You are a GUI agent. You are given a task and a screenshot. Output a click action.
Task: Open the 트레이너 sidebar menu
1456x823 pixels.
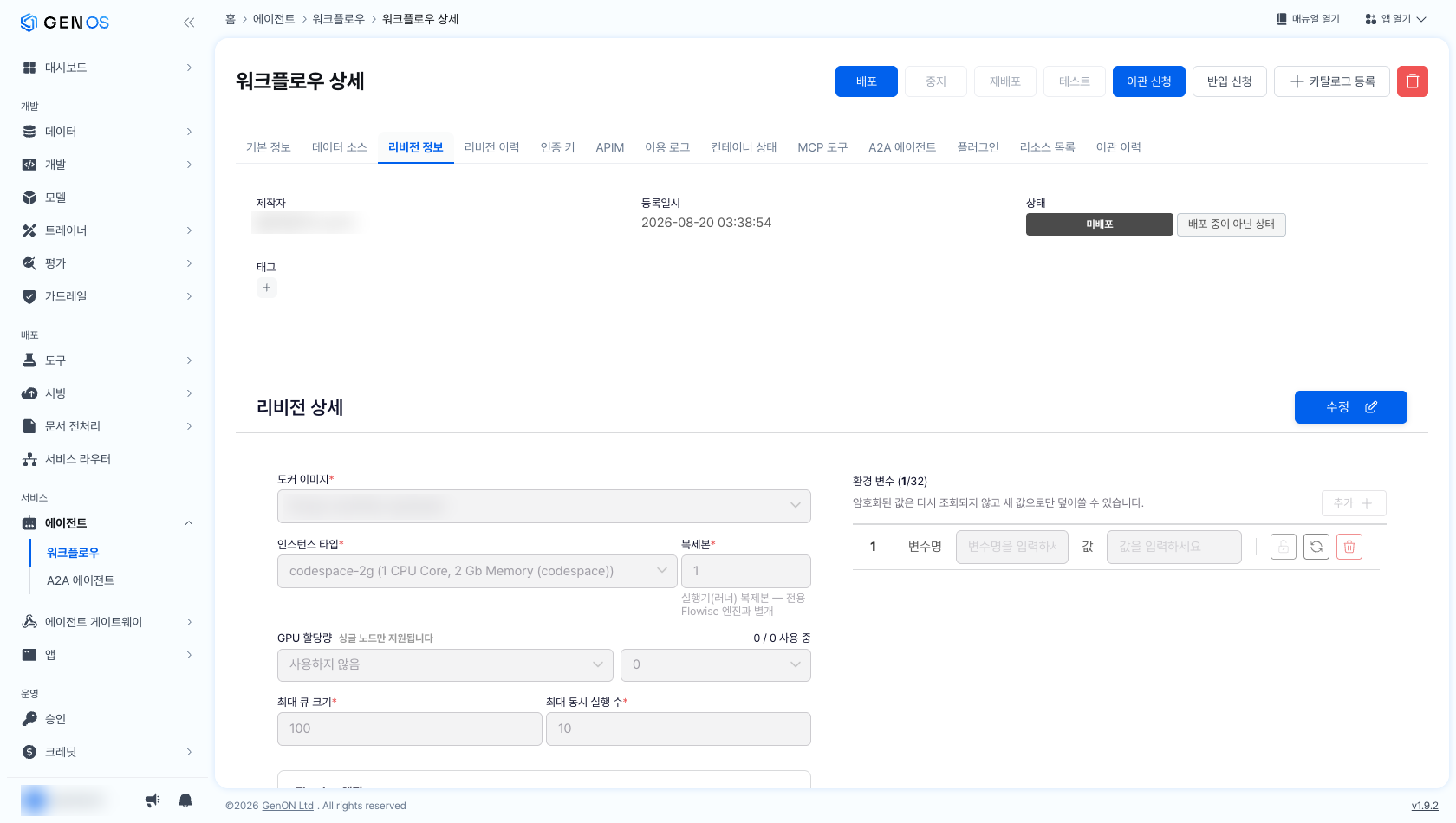pyautogui.click(x=107, y=230)
